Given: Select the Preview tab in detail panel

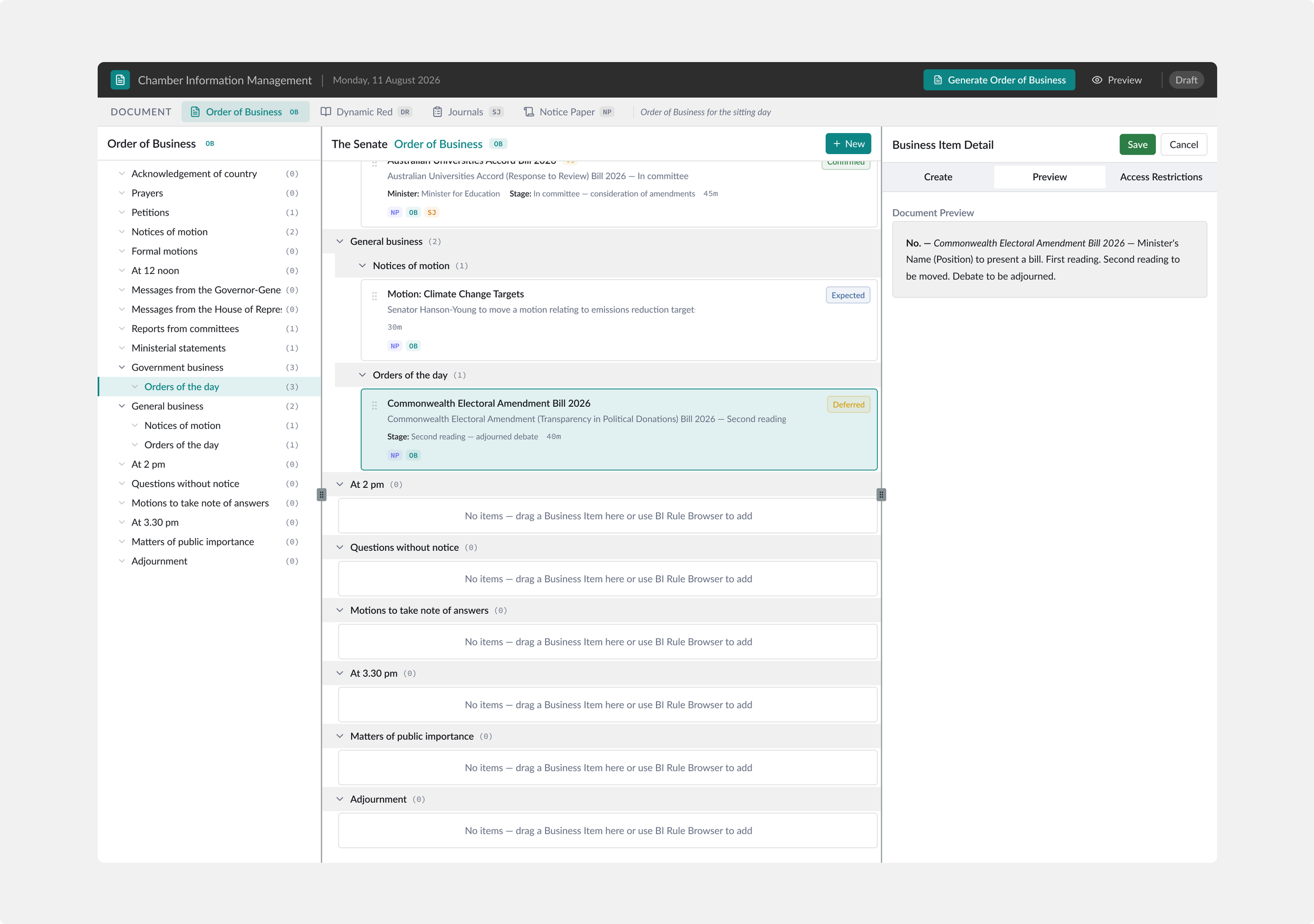Looking at the screenshot, I should click(1049, 177).
